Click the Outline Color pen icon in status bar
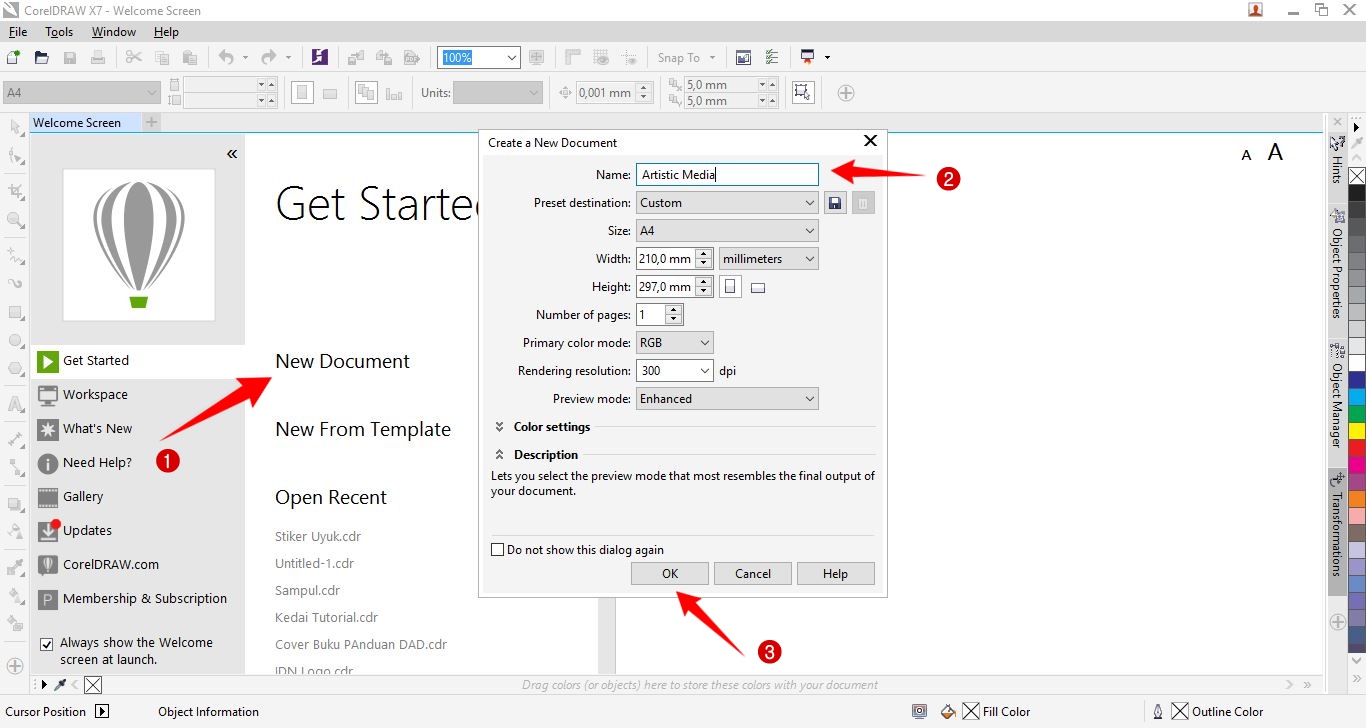 [x=1158, y=712]
